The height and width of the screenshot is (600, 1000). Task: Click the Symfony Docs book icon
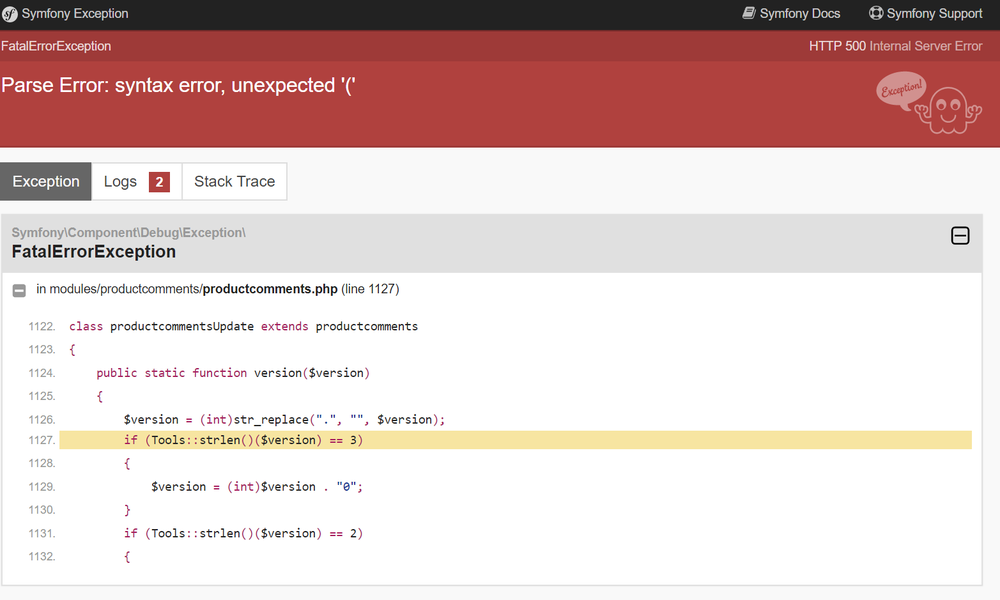749,14
